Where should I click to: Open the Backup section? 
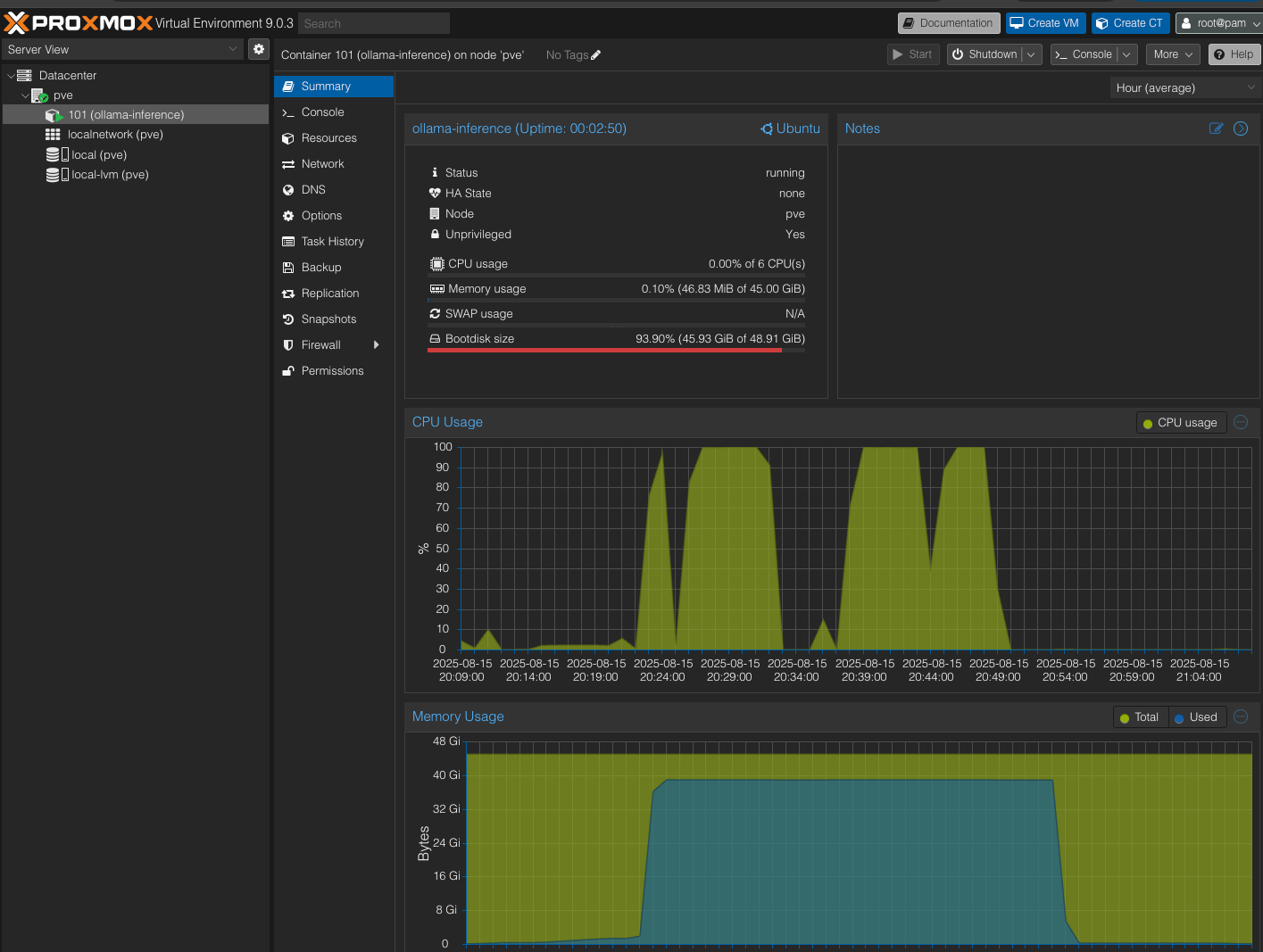[x=334, y=267]
